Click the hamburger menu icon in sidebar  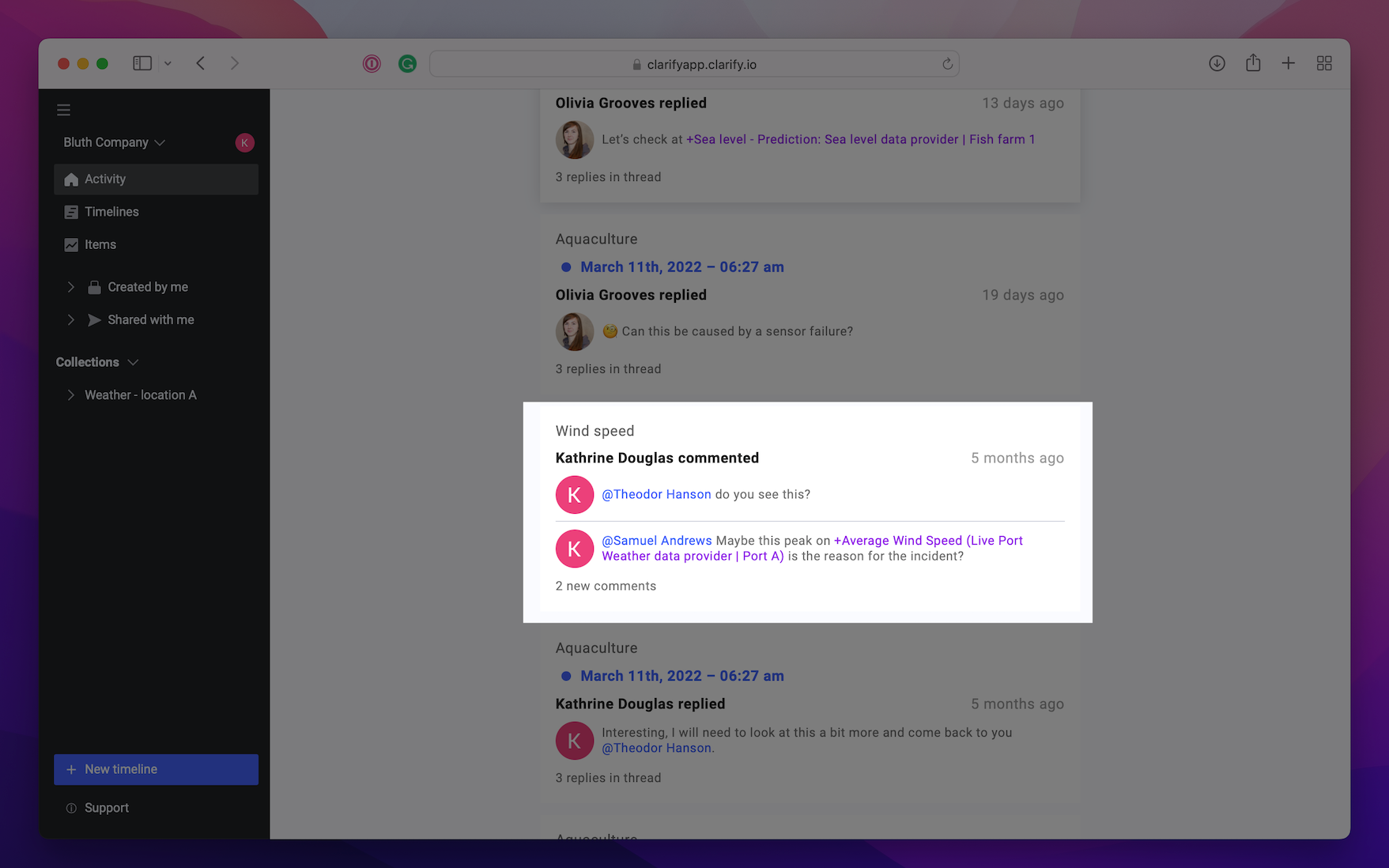pyautogui.click(x=64, y=110)
